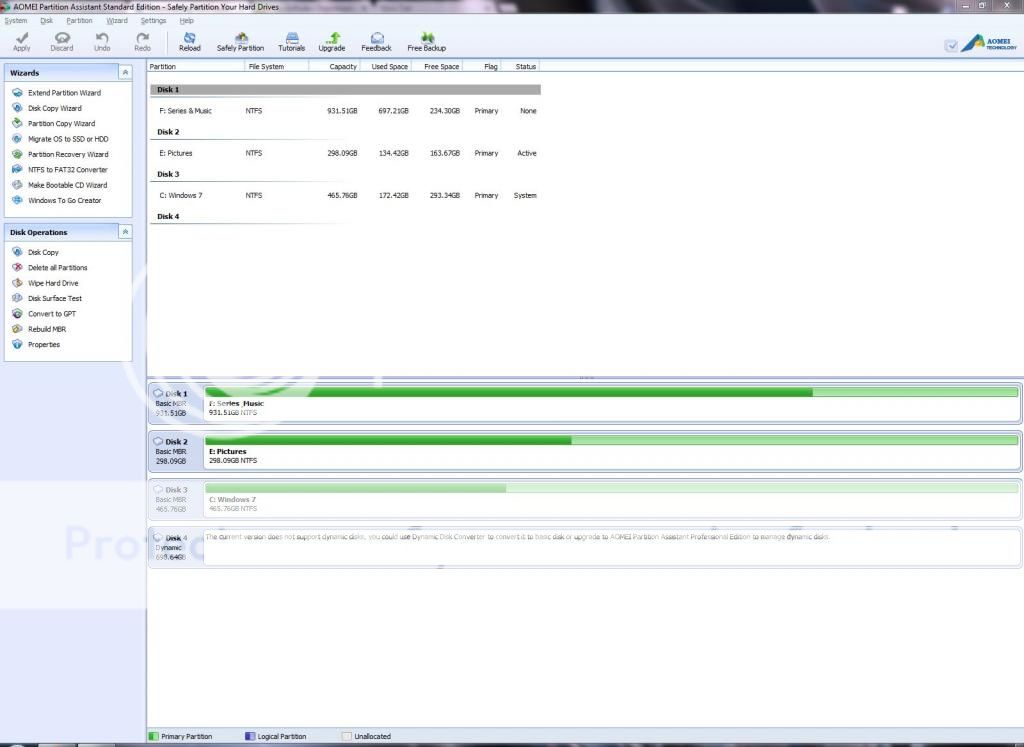Open the Safely Partition tool
Screen dimensions: 1024x747
(x=240, y=42)
